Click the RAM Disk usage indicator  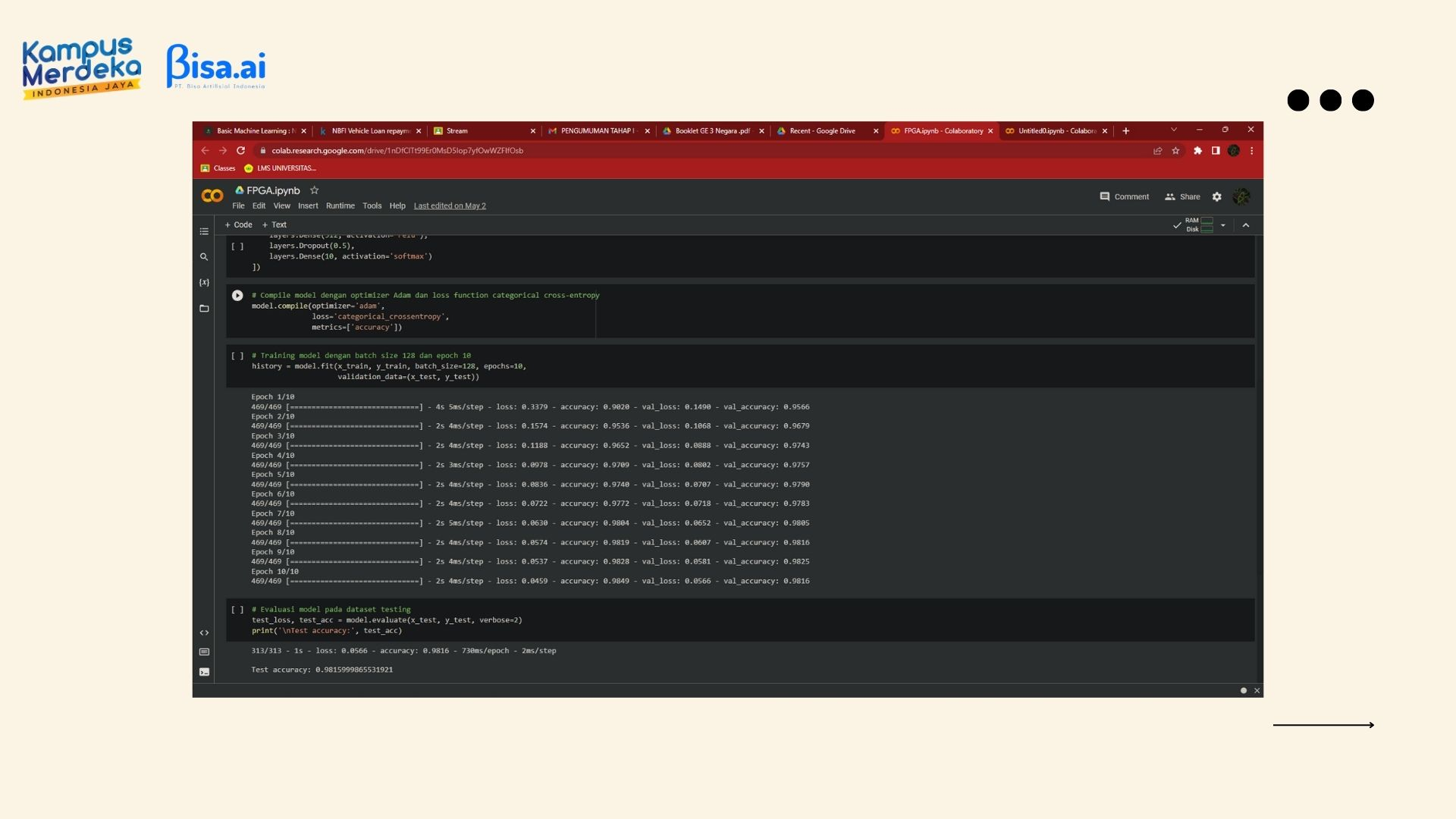coord(1199,225)
